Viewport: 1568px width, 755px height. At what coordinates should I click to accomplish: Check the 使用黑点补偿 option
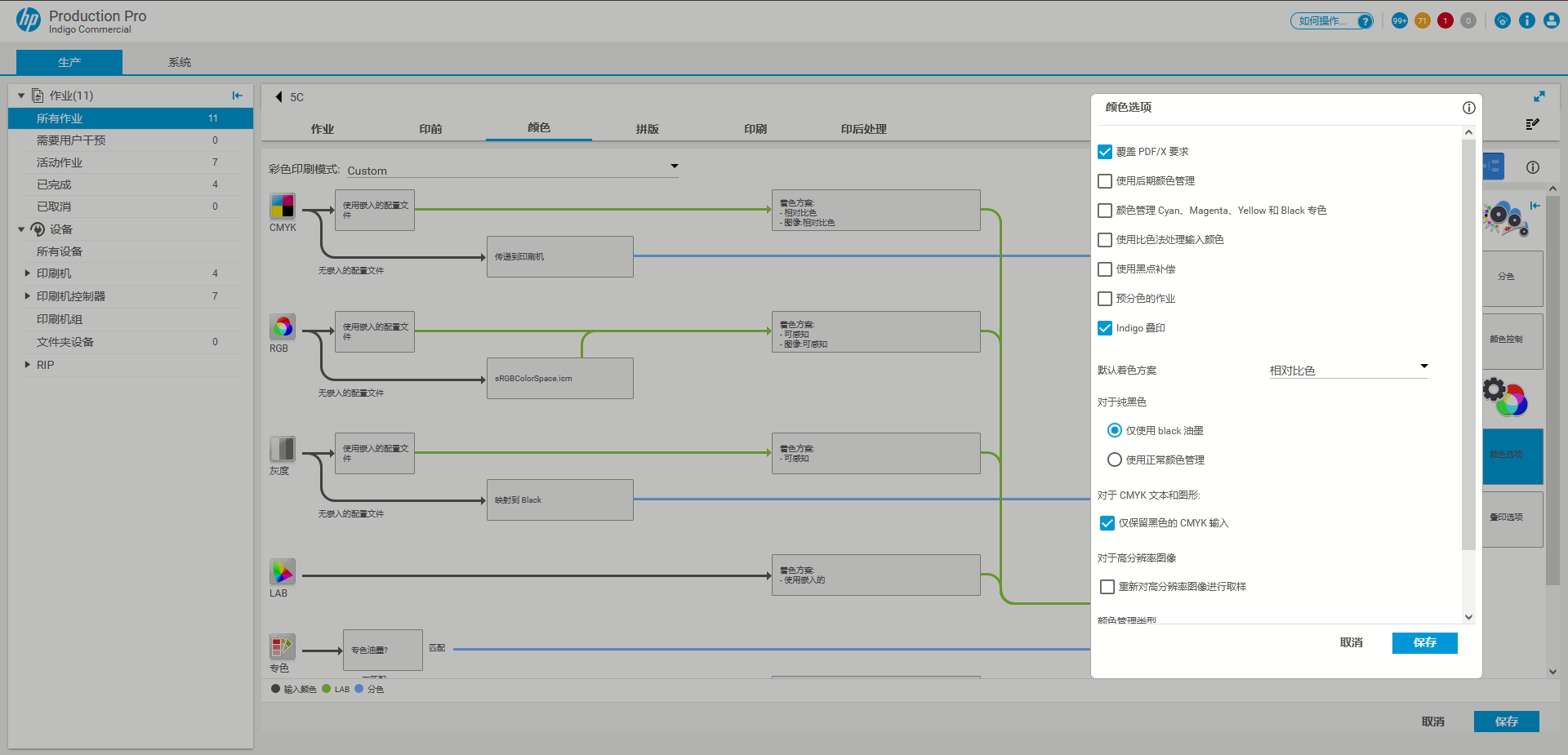[1105, 269]
